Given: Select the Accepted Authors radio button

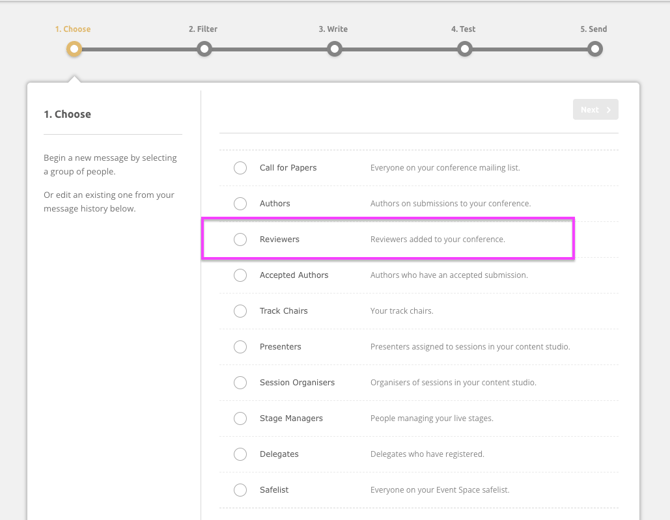Looking at the screenshot, I should [x=240, y=275].
